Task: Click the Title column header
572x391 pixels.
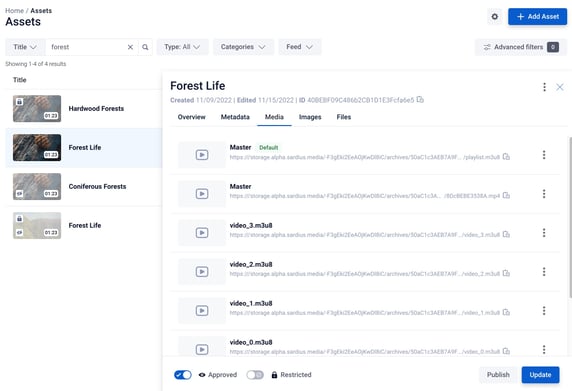Action: click(x=20, y=80)
